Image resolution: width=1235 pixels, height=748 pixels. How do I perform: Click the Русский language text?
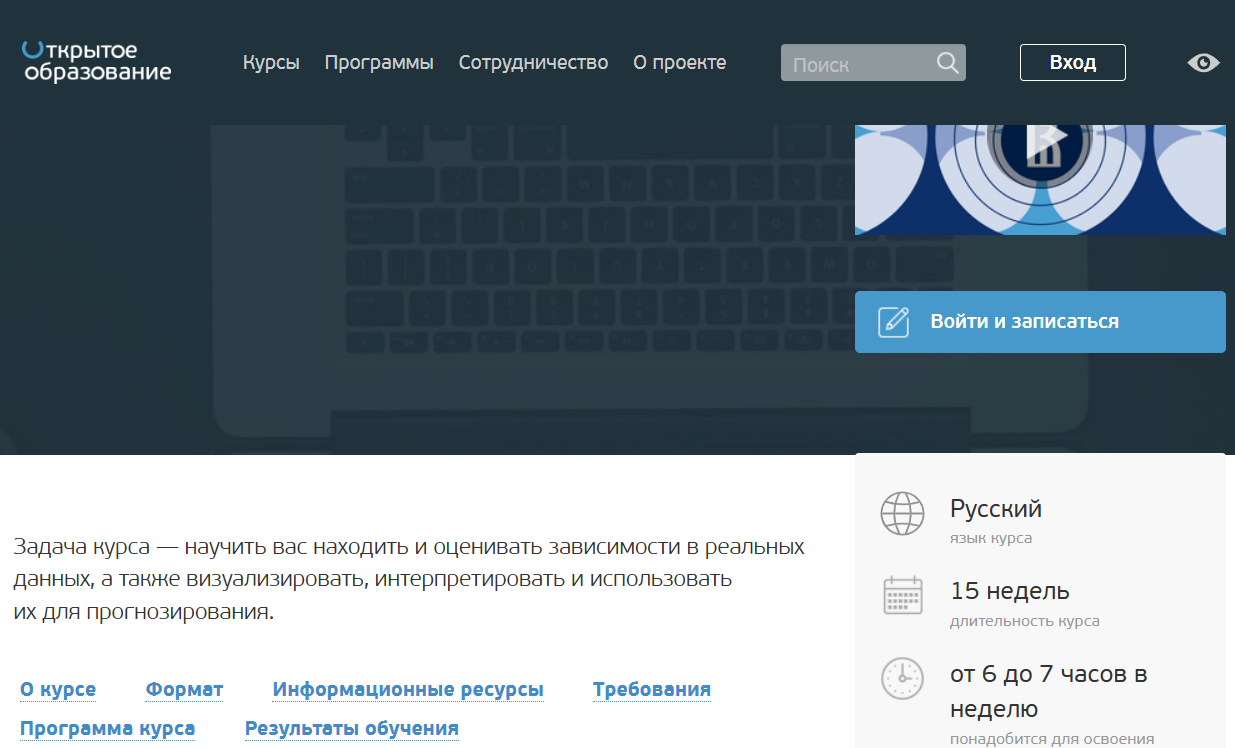coord(996,509)
